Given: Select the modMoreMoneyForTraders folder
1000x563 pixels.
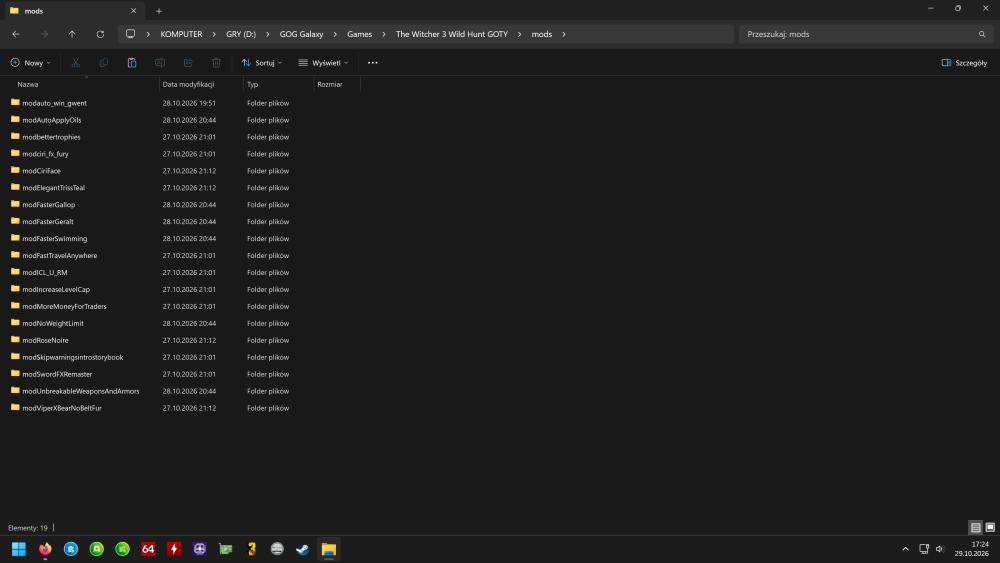Looking at the screenshot, I should pos(64,307).
